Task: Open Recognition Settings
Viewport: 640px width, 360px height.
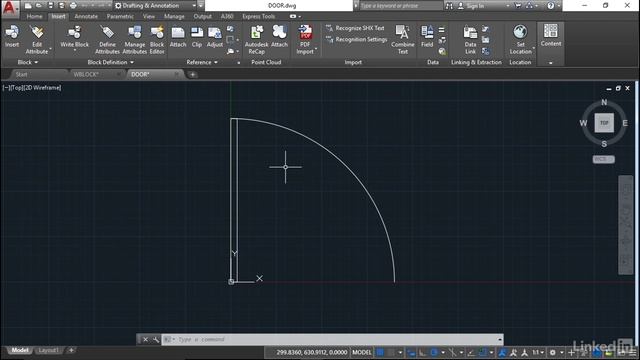Action: coord(356,40)
